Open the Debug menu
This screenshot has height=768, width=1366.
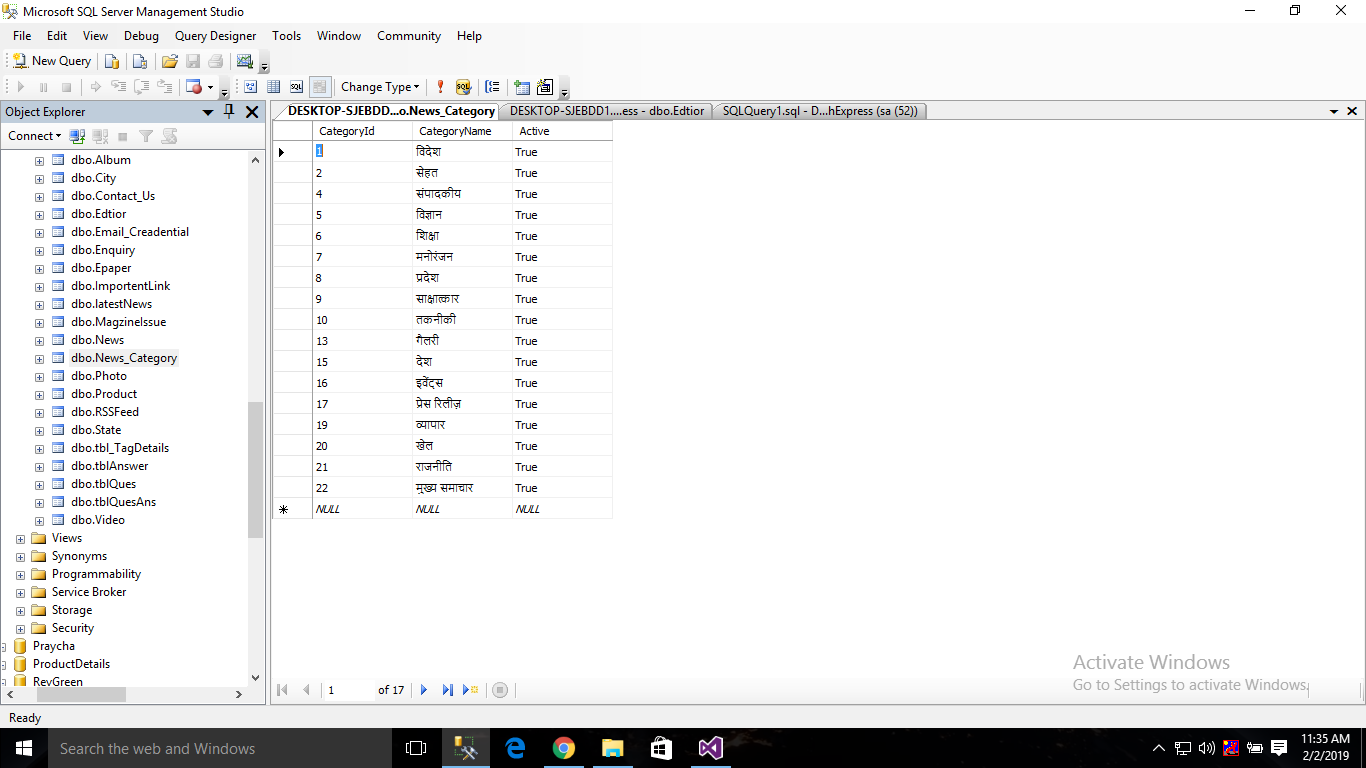(x=141, y=35)
